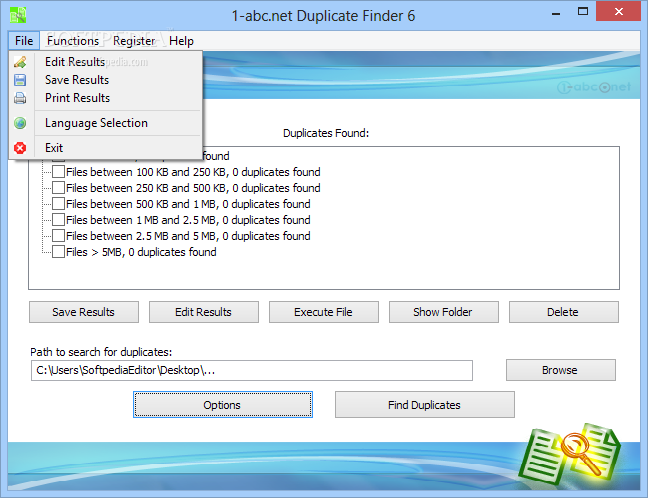Maximize the Duplicate Finder window
Viewport: 648px width, 498px height.
click(583, 12)
